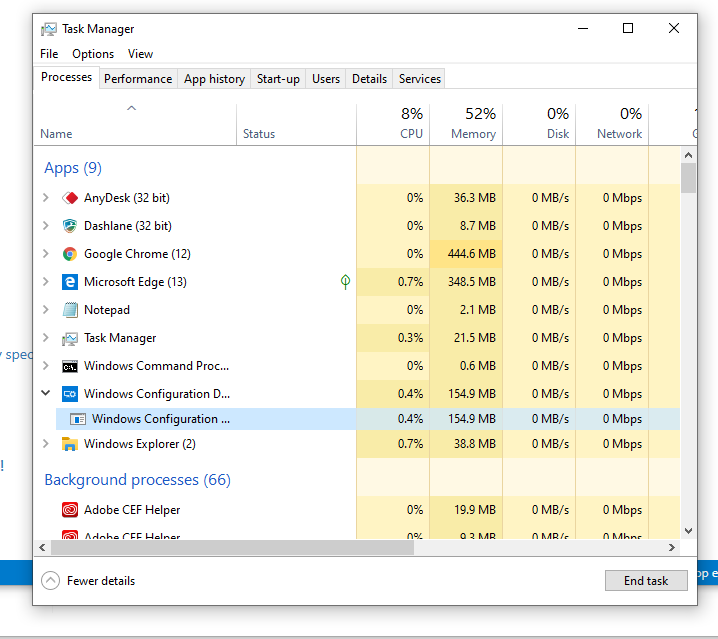Click the Task Manager title bar icon

coord(49,29)
